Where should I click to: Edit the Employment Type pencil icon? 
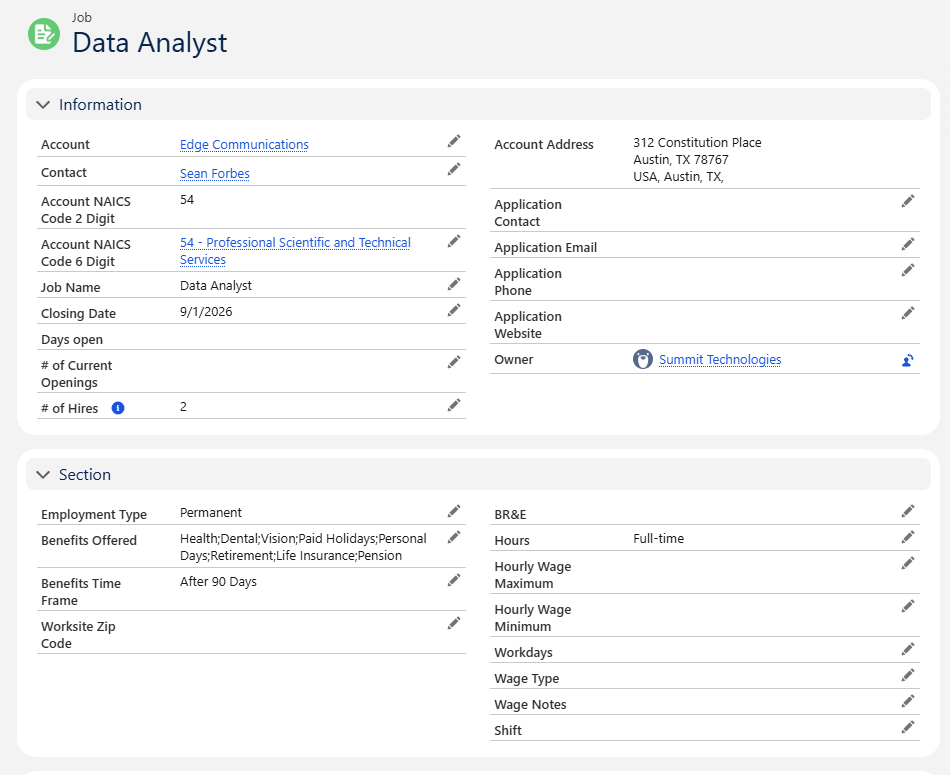click(454, 511)
